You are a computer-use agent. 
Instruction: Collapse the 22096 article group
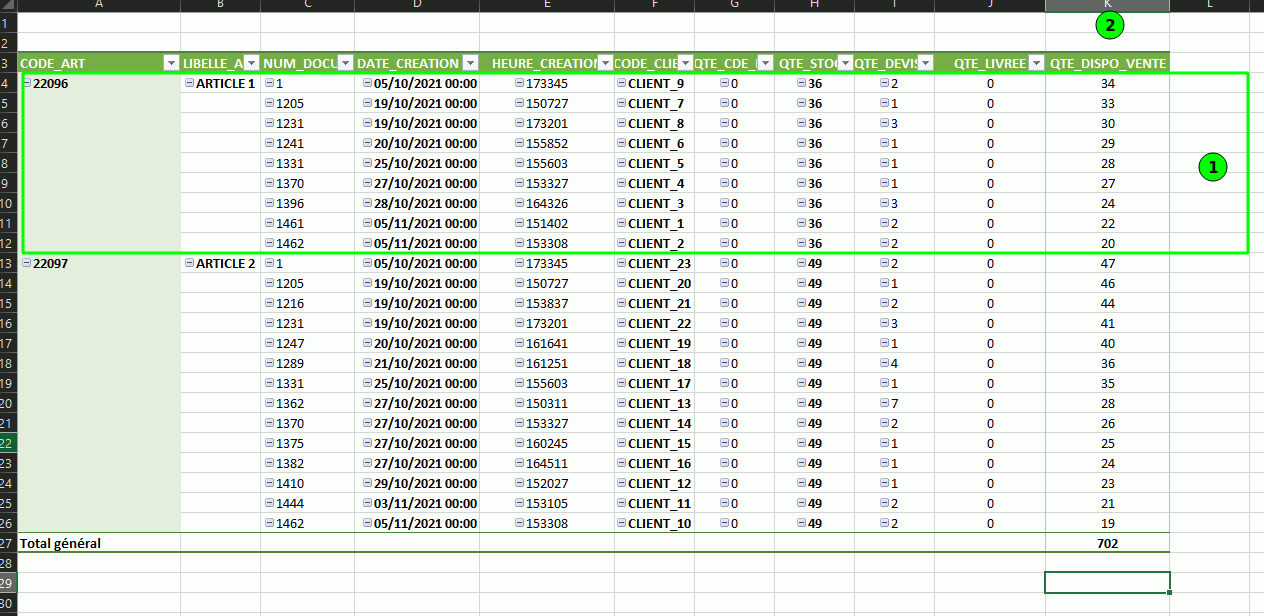pyautogui.click(x=27, y=84)
